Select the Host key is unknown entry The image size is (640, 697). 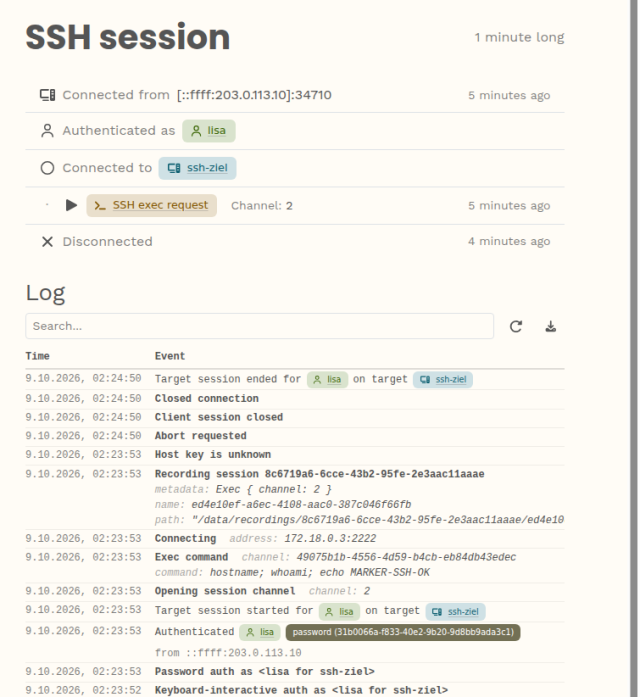tap(295, 455)
